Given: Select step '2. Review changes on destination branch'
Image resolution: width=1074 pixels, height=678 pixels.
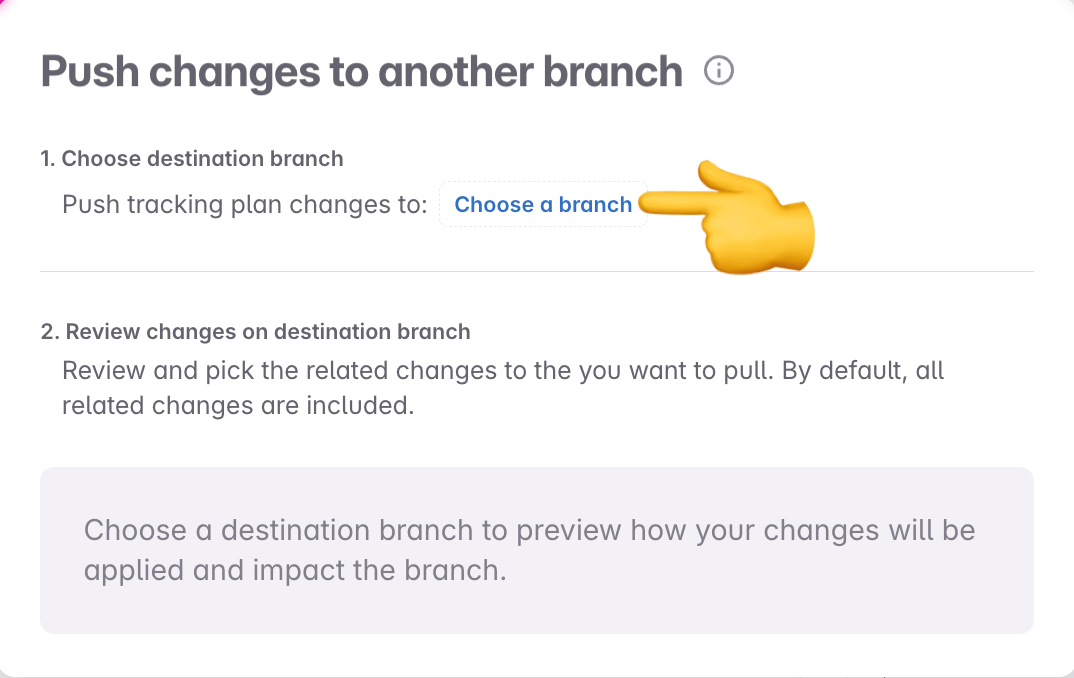Looking at the screenshot, I should [x=256, y=332].
